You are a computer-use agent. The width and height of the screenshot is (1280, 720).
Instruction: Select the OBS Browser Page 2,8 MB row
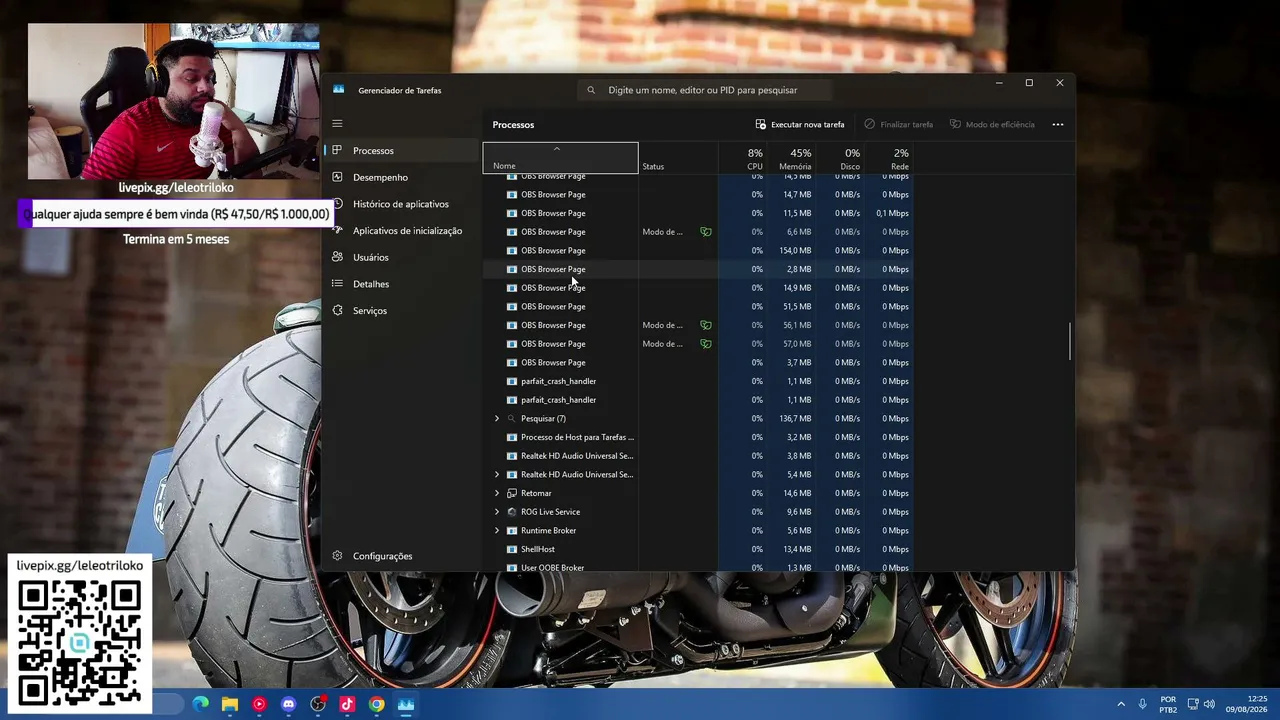click(698, 269)
